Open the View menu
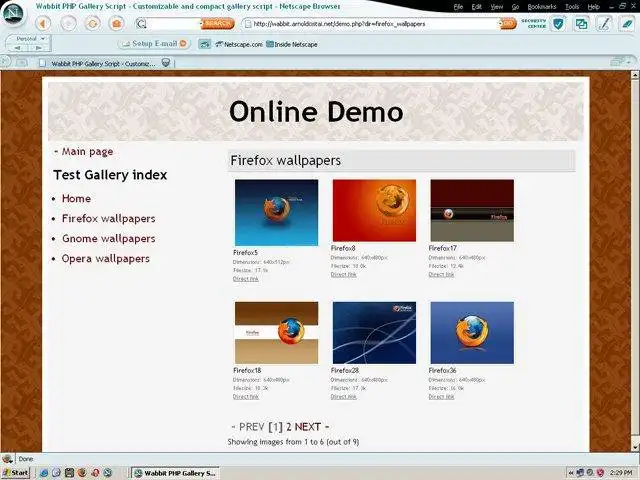 [496, 7]
